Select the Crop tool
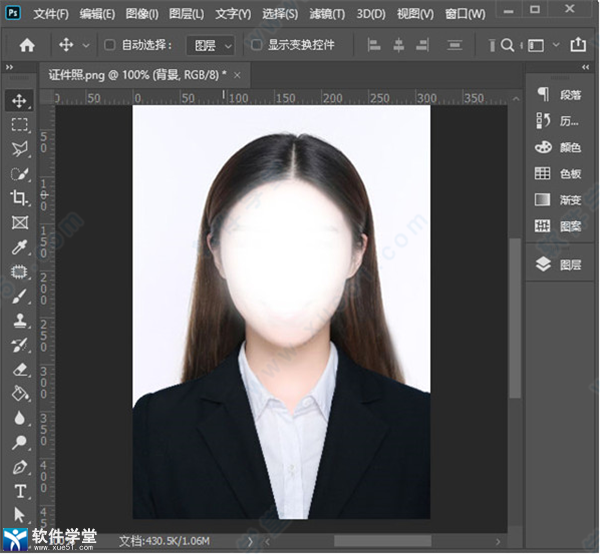This screenshot has width=600, height=554. click(x=19, y=198)
